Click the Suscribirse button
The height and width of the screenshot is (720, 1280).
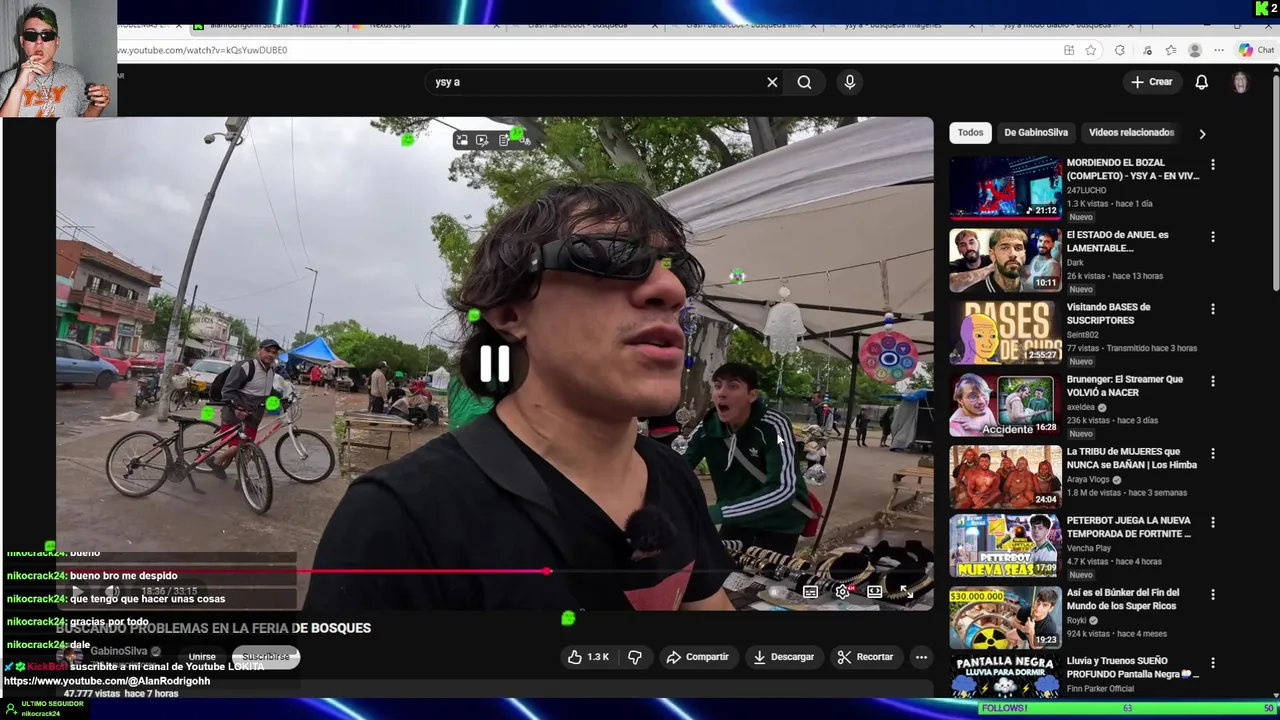[x=265, y=657]
